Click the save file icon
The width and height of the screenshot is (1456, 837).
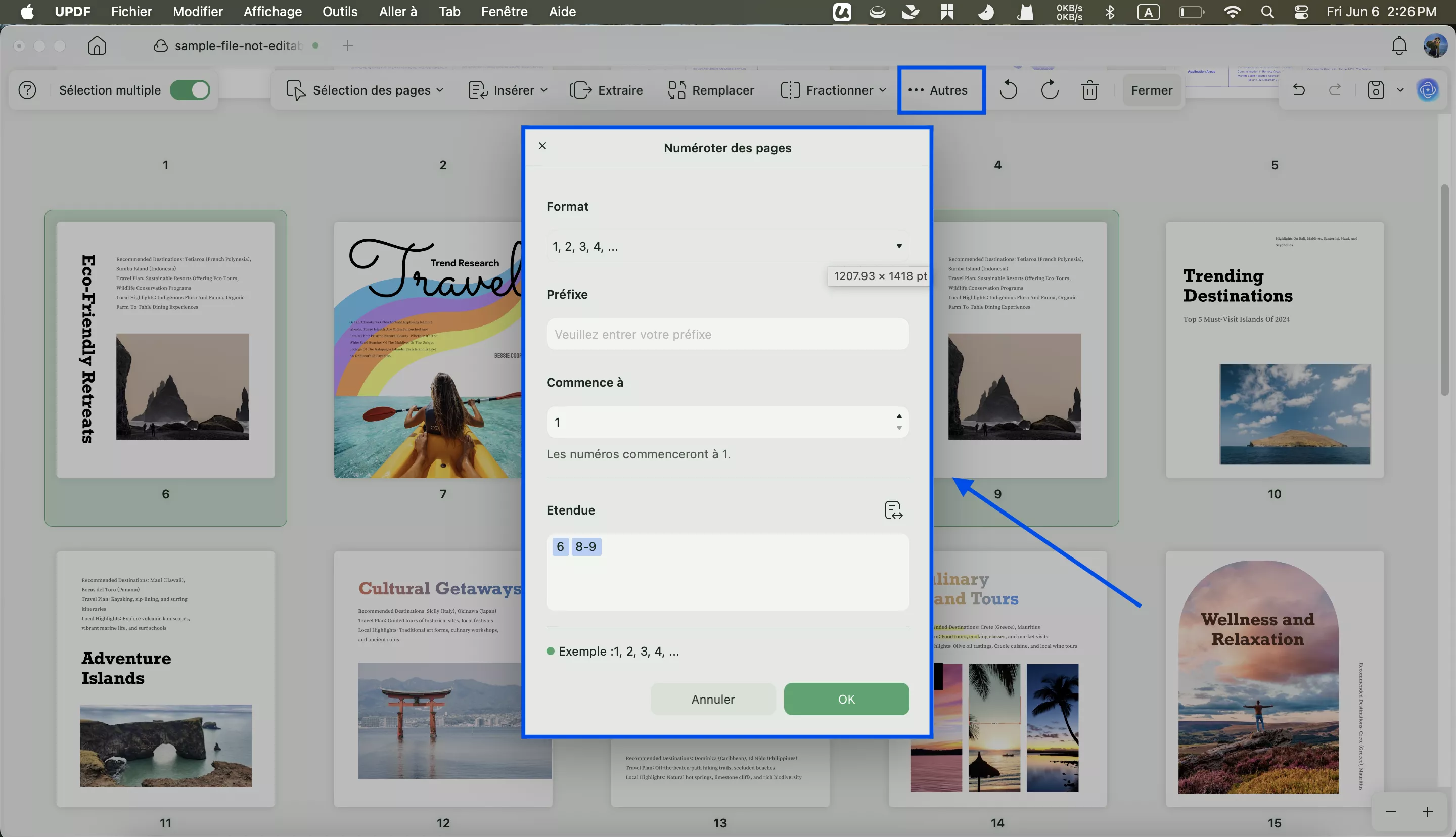click(x=1376, y=90)
